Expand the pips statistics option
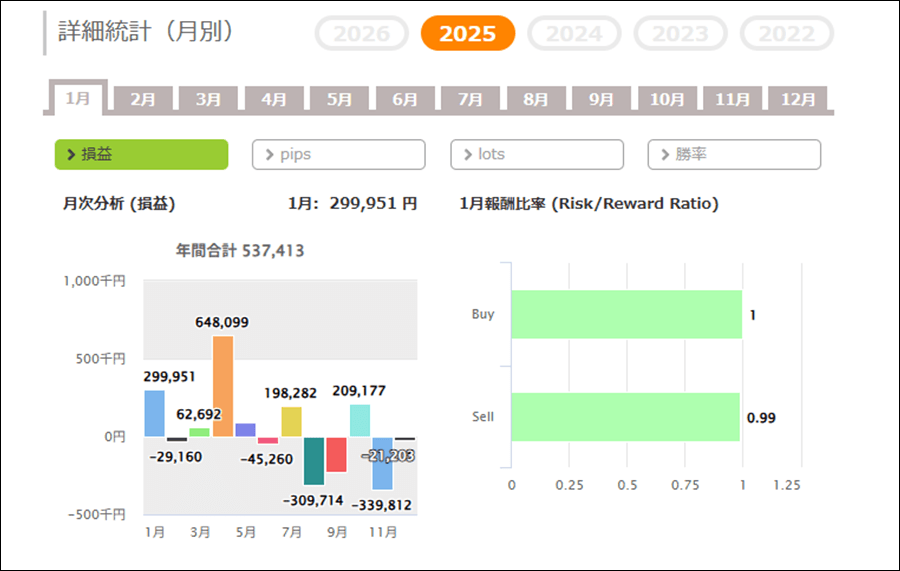 [x=338, y=155]
